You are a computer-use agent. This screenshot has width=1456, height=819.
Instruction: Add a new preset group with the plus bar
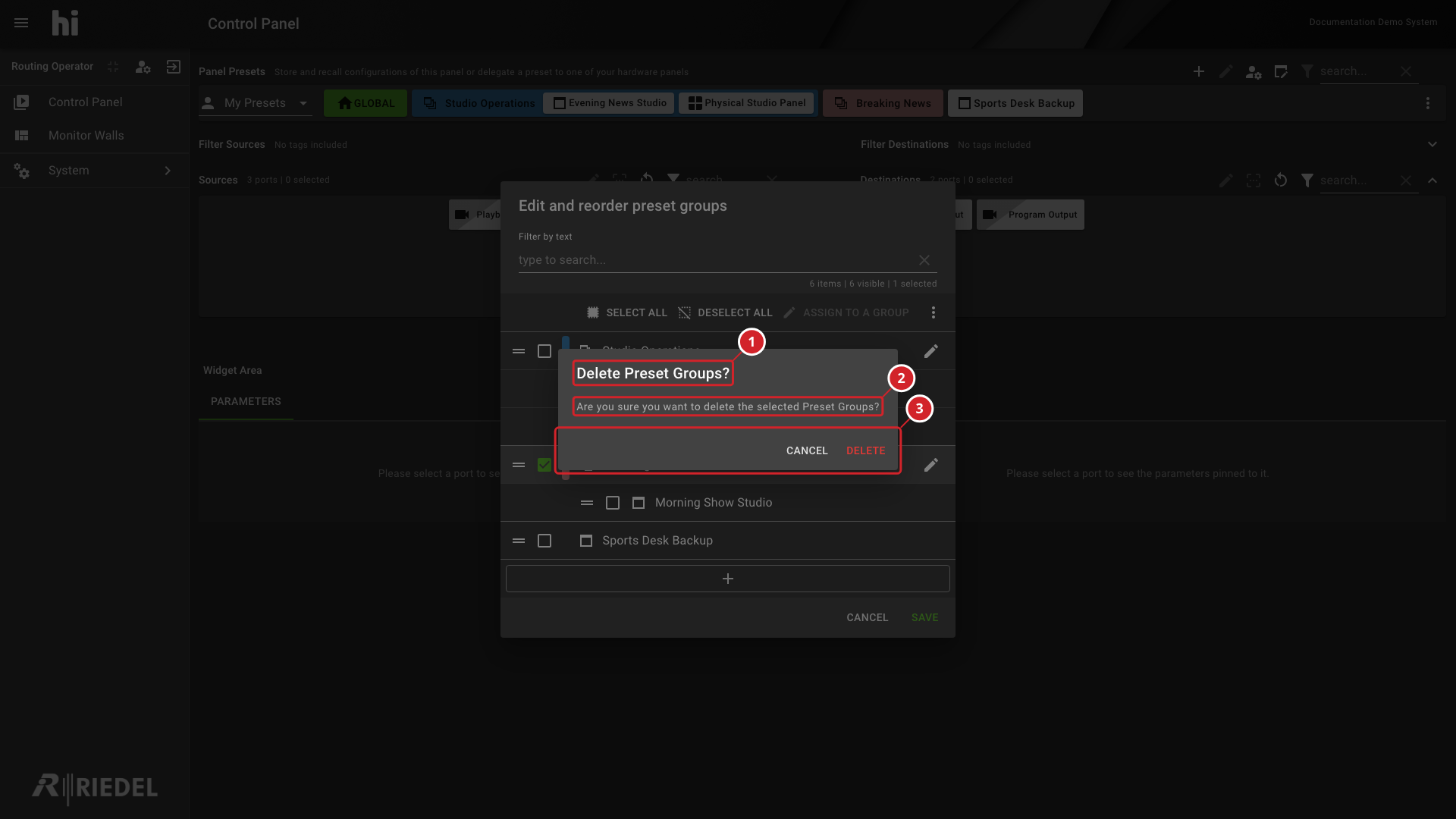(728, 579)
